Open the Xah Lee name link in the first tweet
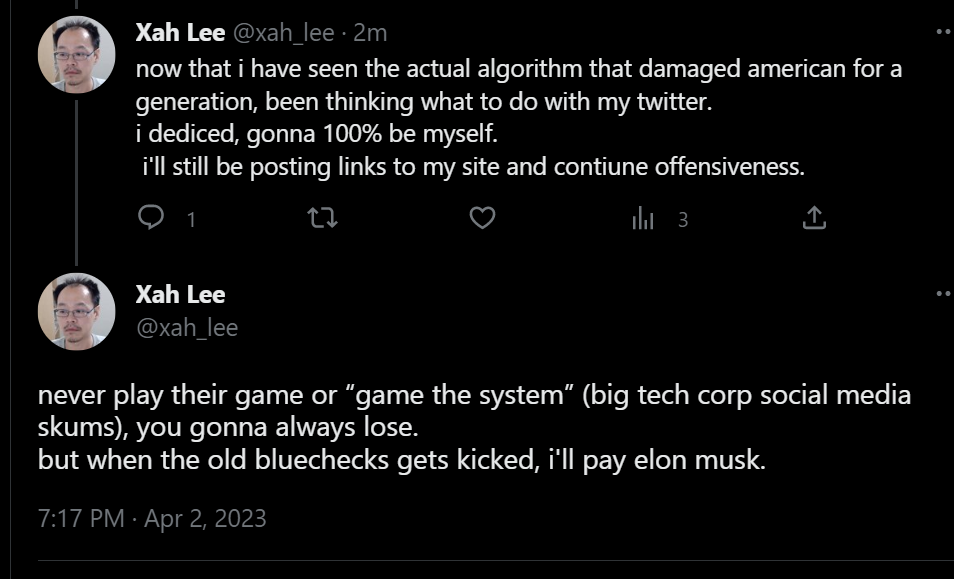This screenshot has height=579, width=954. [x=180, y=32]
